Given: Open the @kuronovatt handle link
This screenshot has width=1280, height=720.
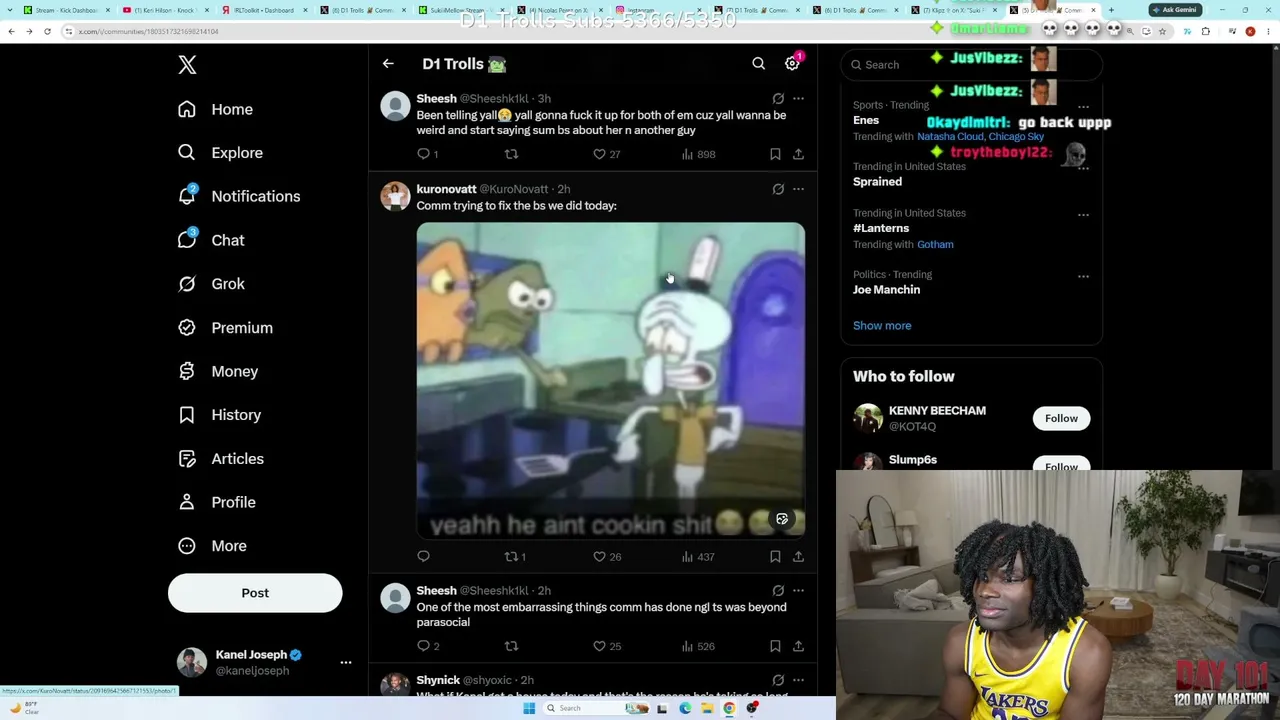Looking at the screenshot, I should pyautogui.click(x=514, y=189).
